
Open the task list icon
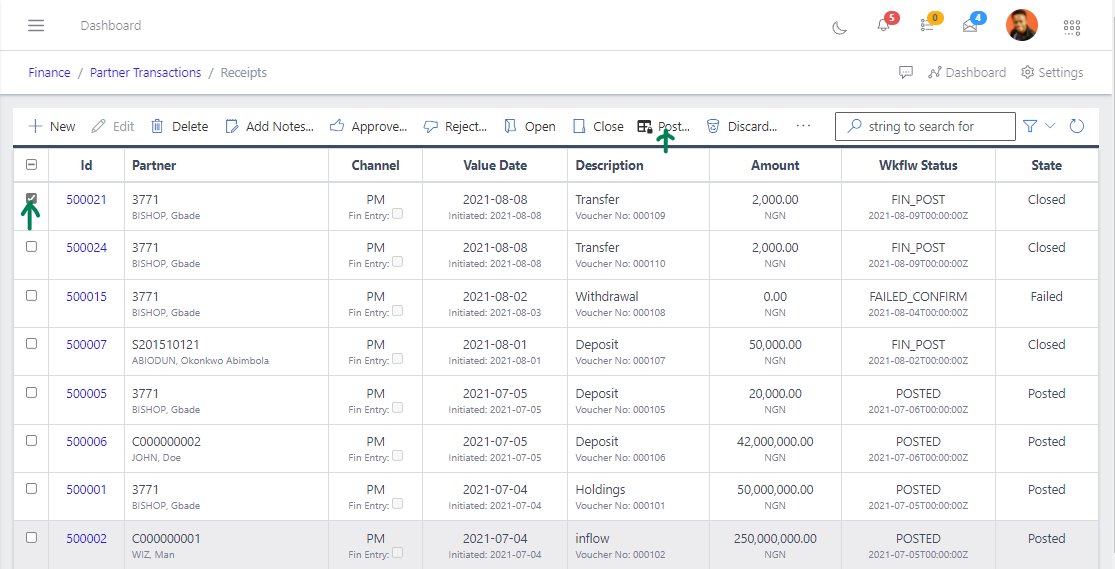927,25
